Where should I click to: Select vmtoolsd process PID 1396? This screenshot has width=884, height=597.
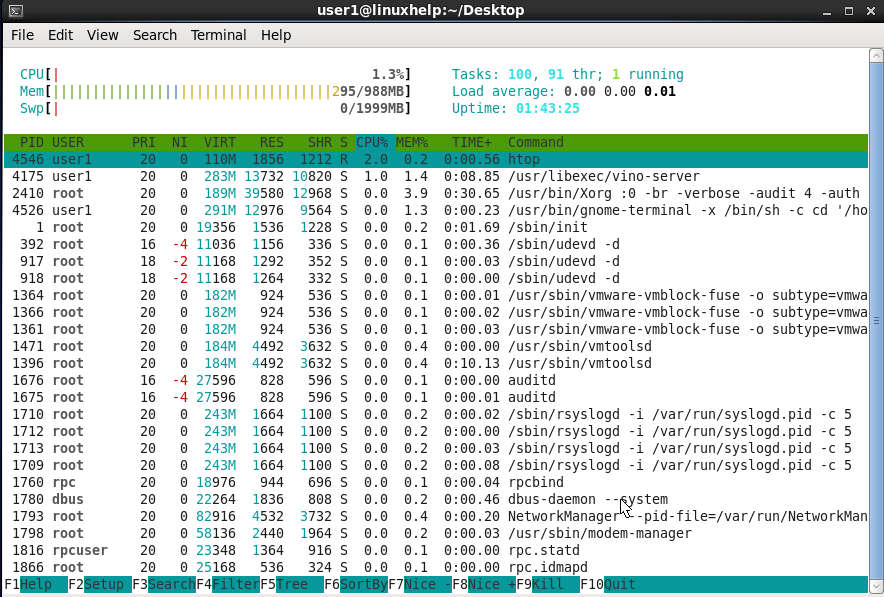436,363
